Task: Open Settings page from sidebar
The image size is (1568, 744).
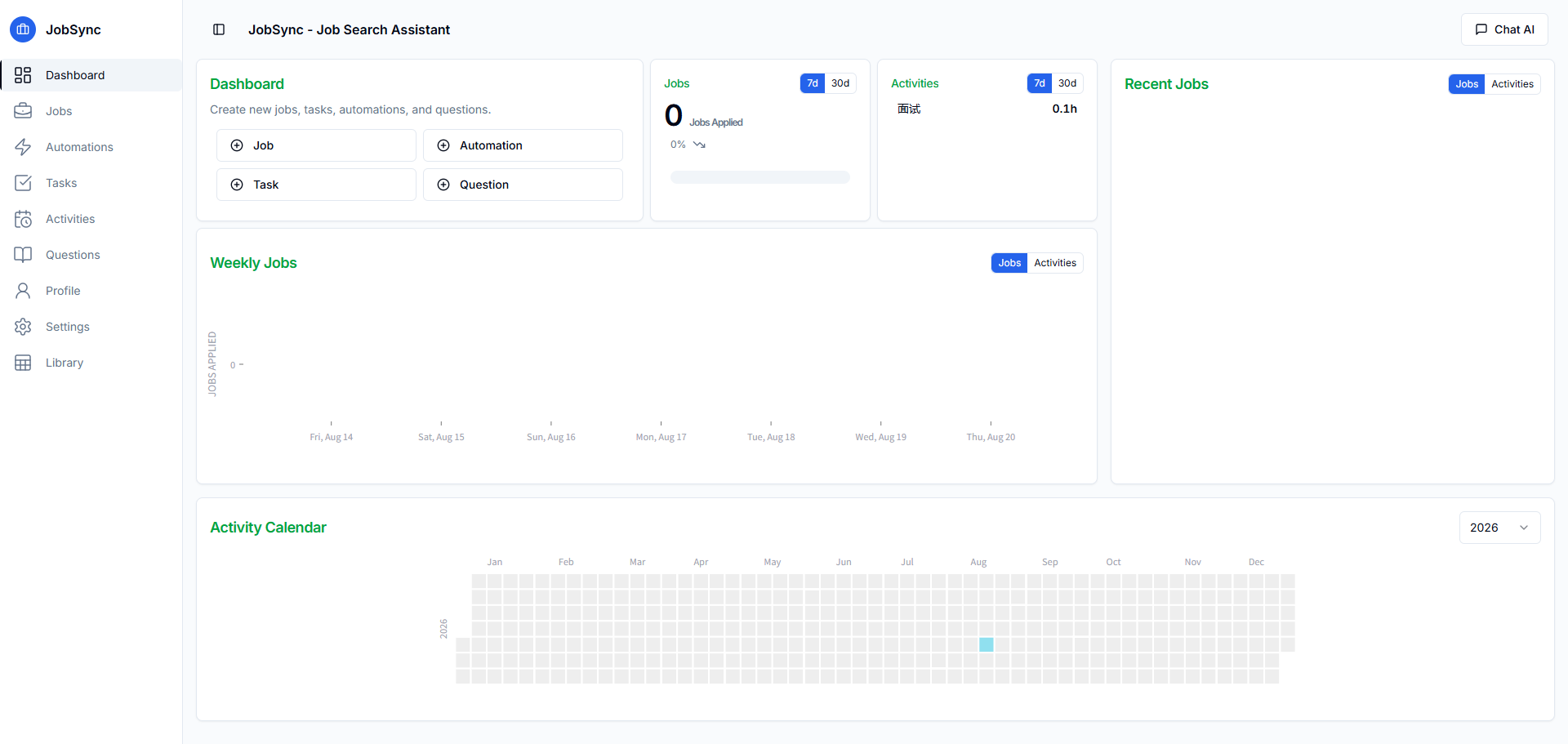Action: point(91,327)
